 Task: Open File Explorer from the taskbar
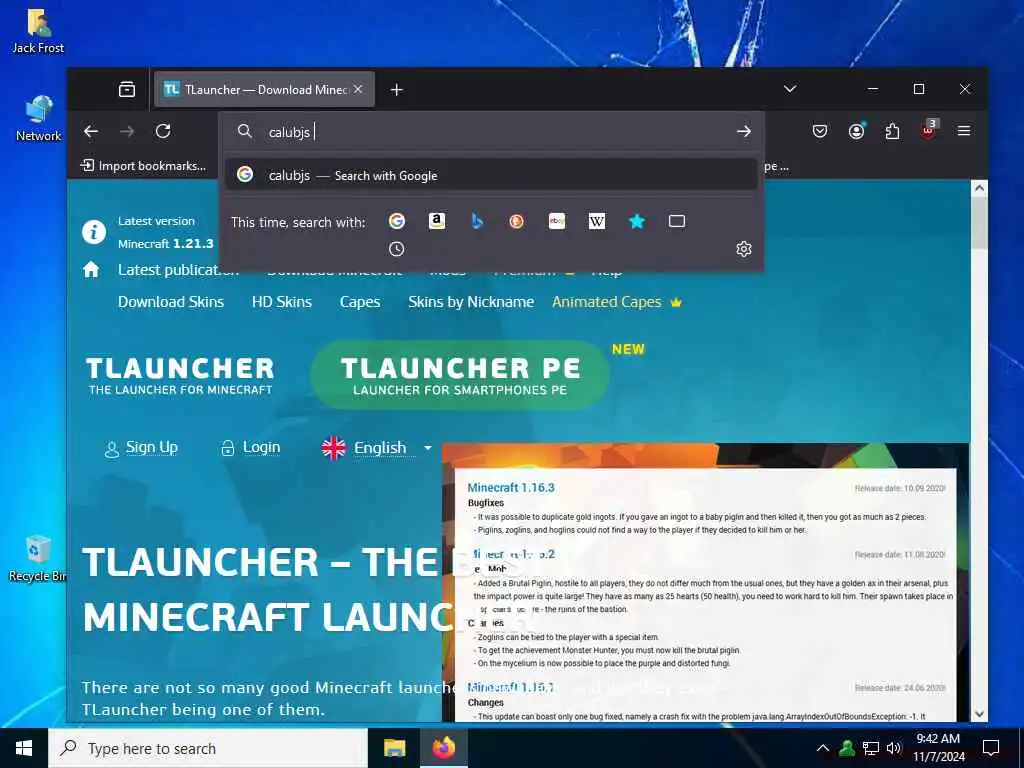(394, 748)
